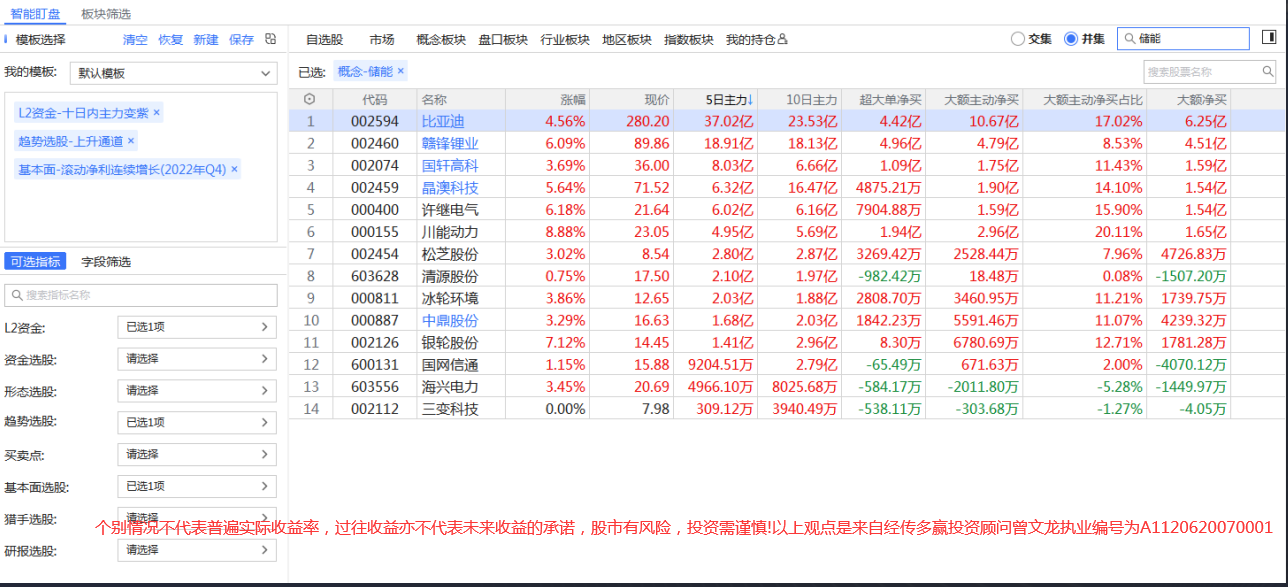This screenshot has width=1288, height=587.
Task: Click the template manager icon beside 保存
Action: [x=270, y=39]
